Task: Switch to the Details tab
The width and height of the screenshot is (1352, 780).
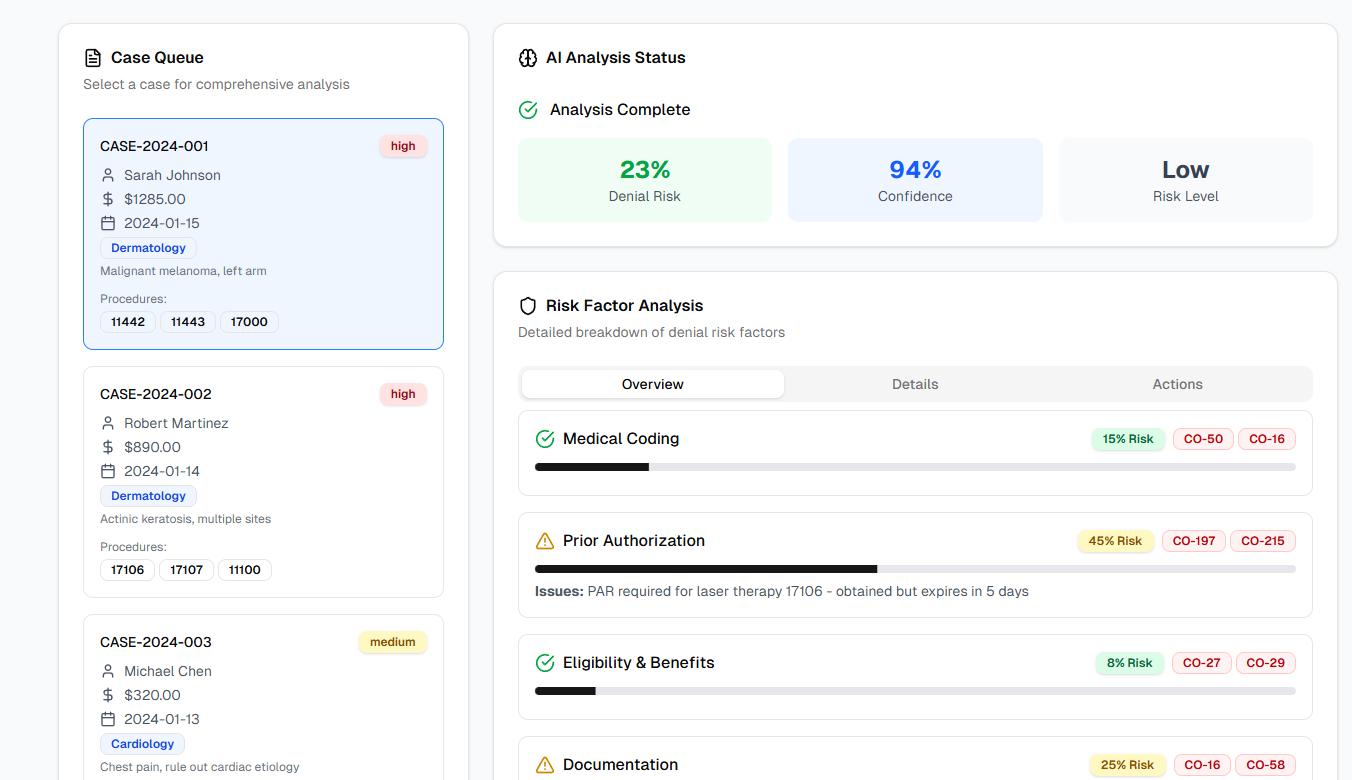Action: point(915,384)
